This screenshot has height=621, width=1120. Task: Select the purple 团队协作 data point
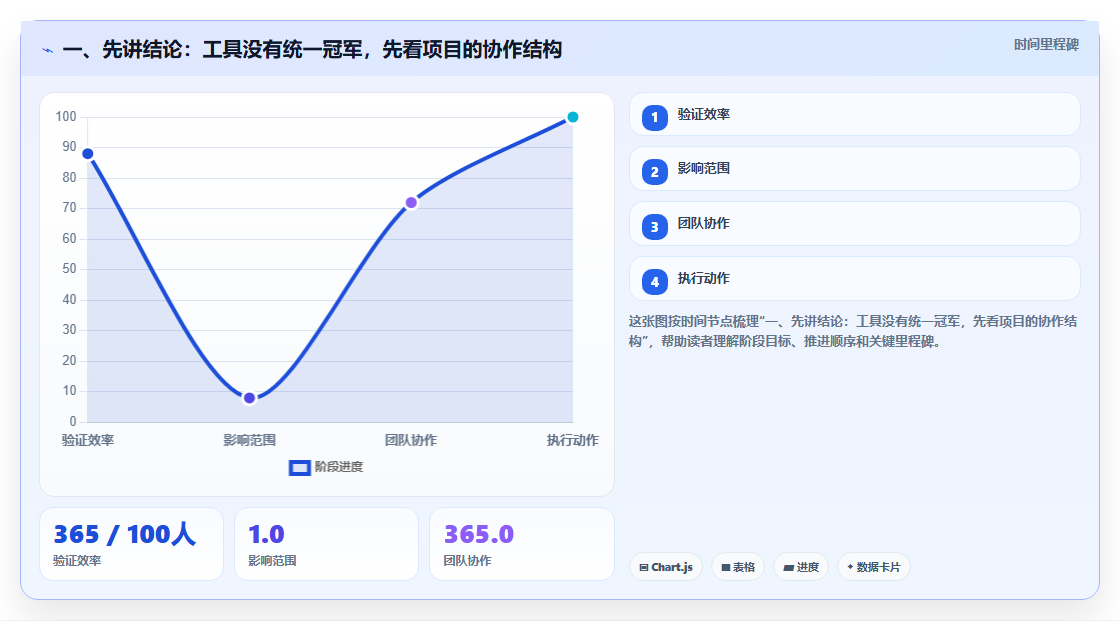coord(411,203)
